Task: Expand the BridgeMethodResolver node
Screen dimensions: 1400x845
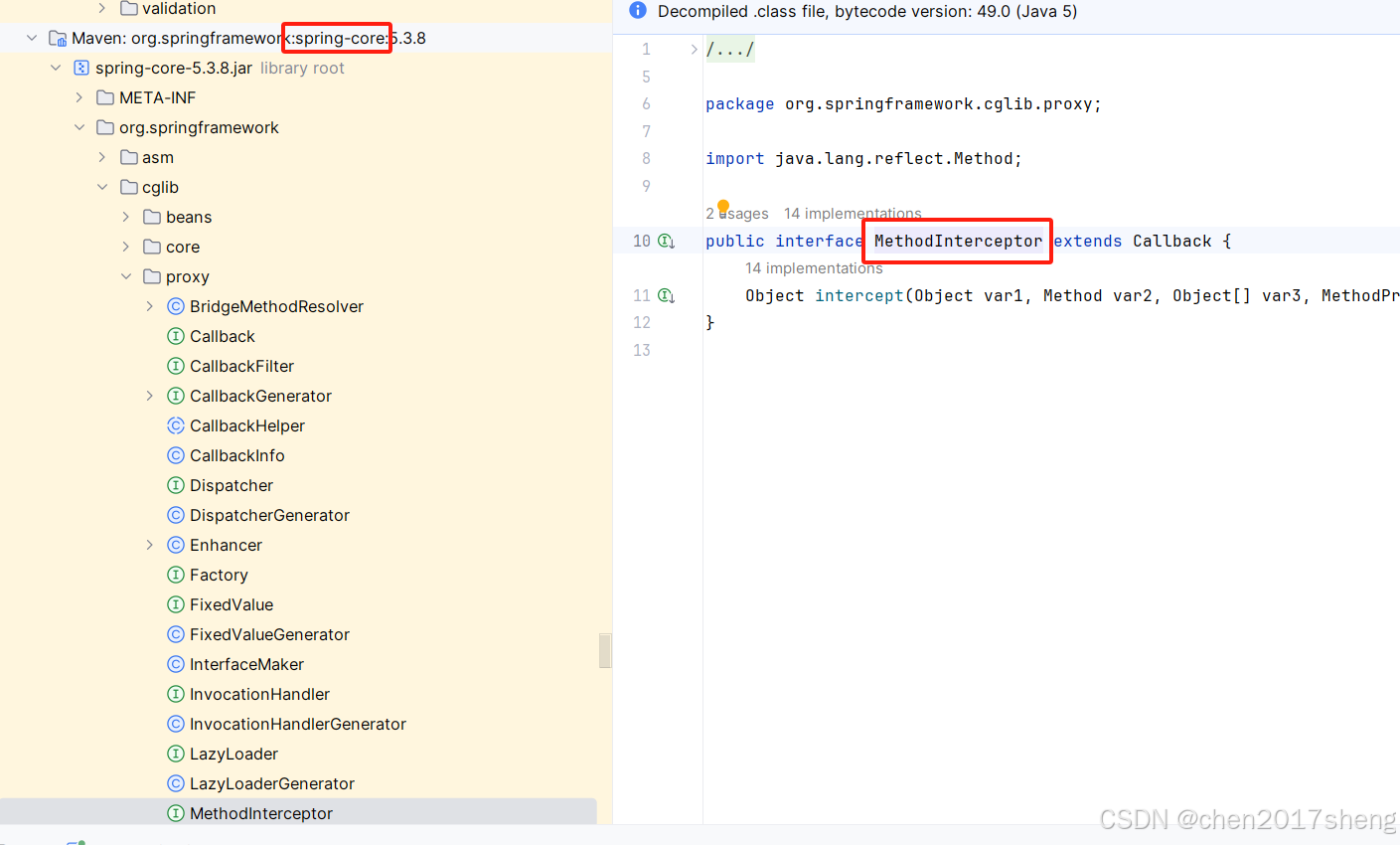Action: tap(150, 306)
